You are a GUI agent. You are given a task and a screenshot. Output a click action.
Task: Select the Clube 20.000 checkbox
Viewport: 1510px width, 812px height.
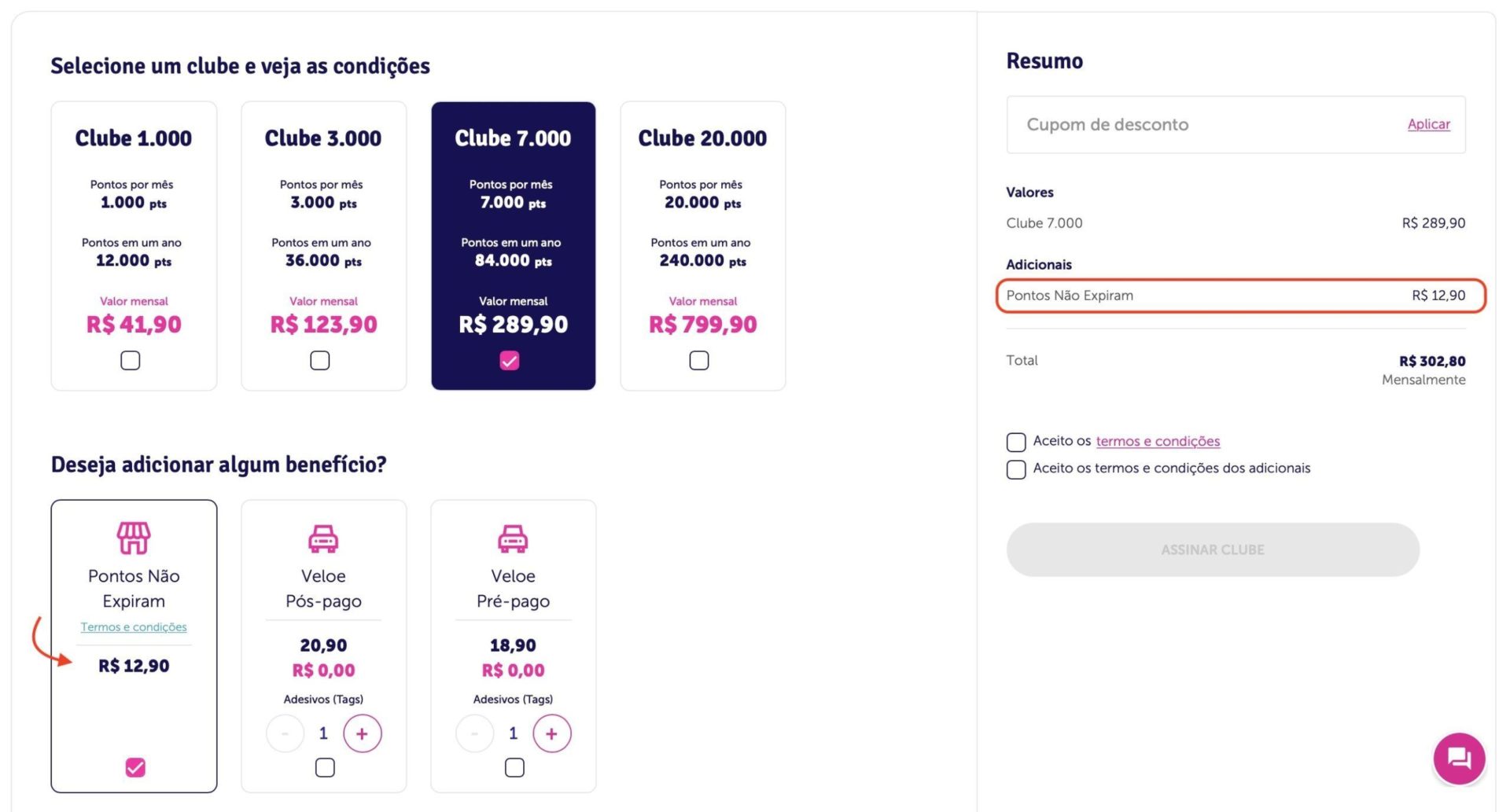coord(699,360)
